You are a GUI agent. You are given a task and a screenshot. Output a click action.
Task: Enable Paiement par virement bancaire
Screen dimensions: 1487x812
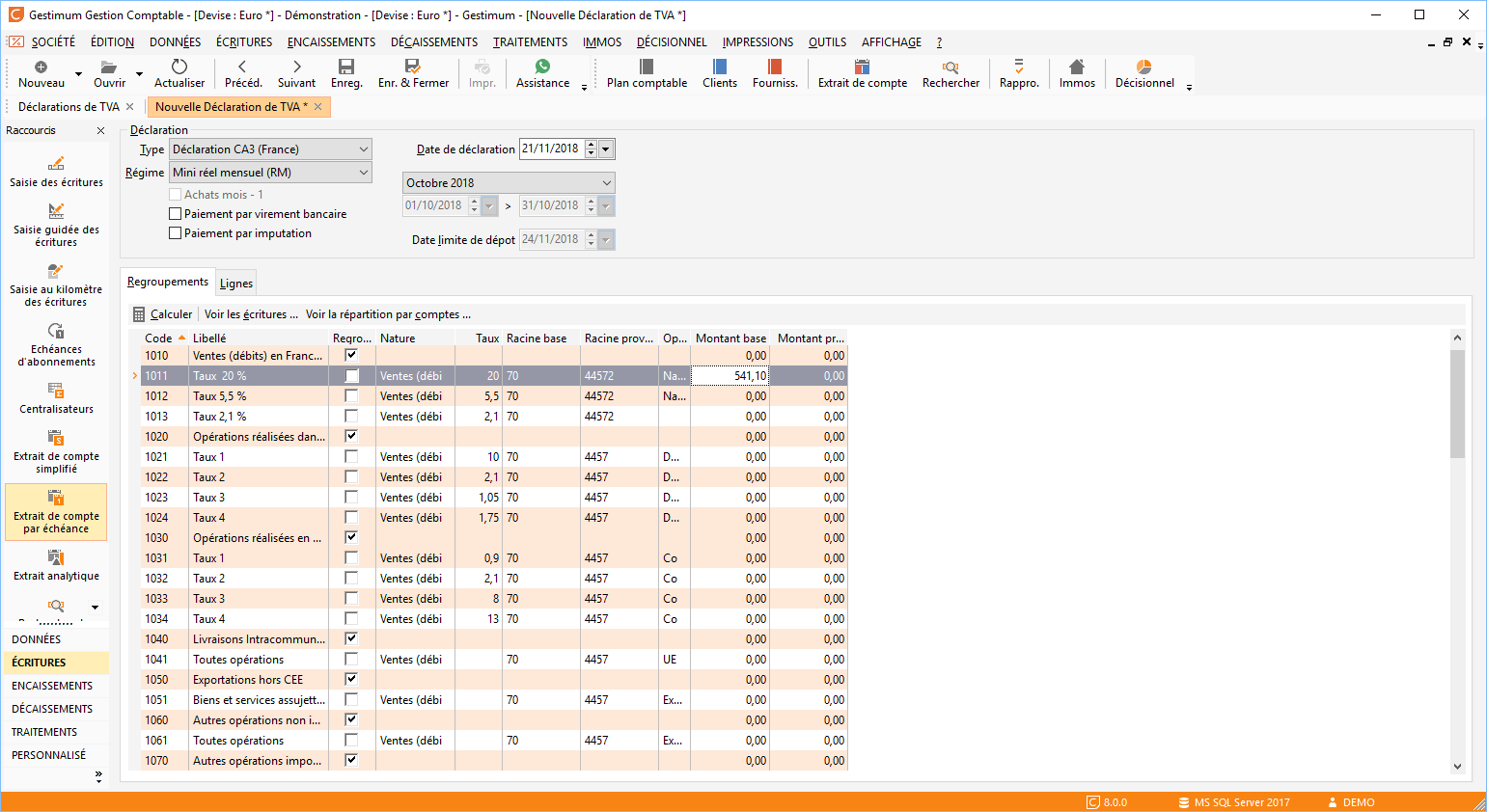176,214
